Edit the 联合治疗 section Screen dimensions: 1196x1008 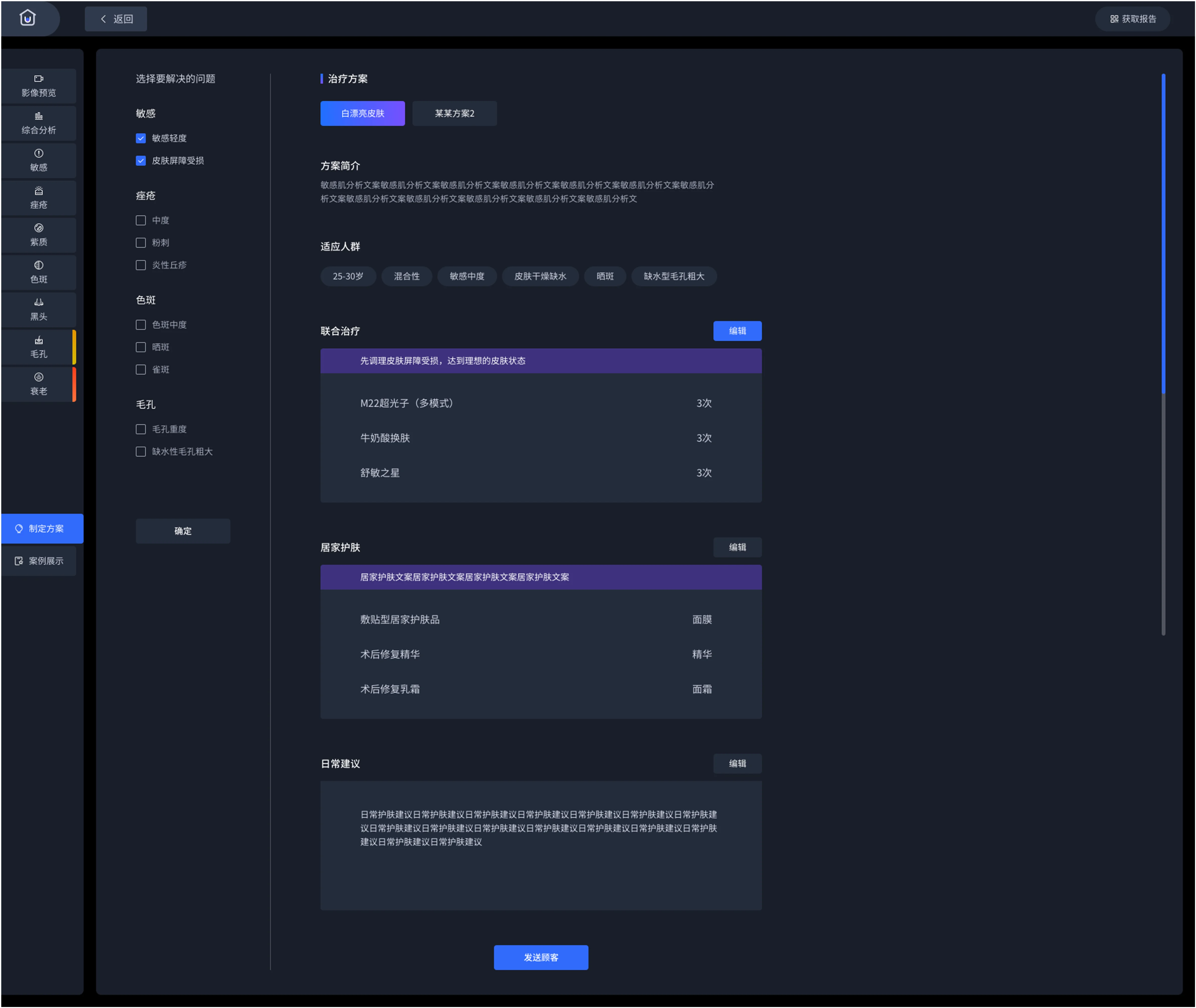[737, 331]
